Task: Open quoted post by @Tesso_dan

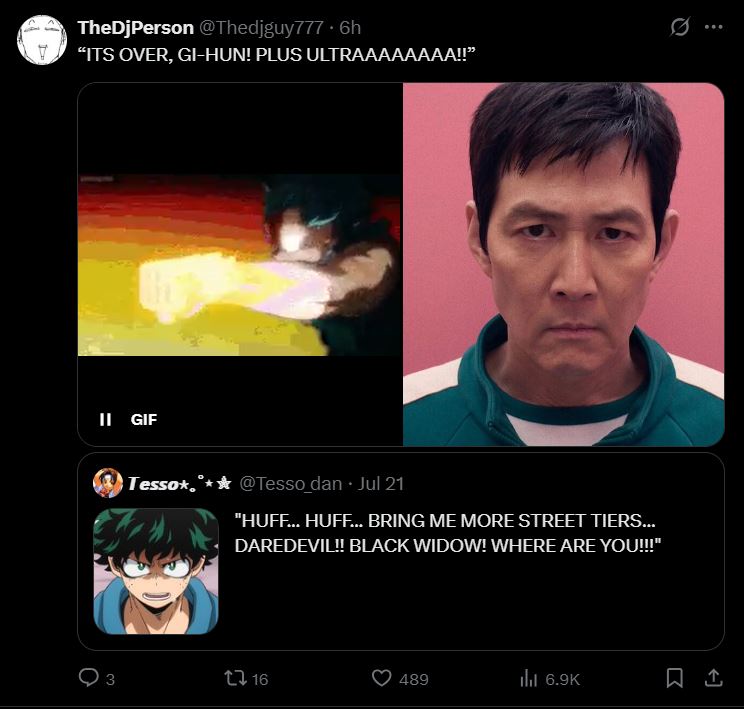Action: [400, 551]
